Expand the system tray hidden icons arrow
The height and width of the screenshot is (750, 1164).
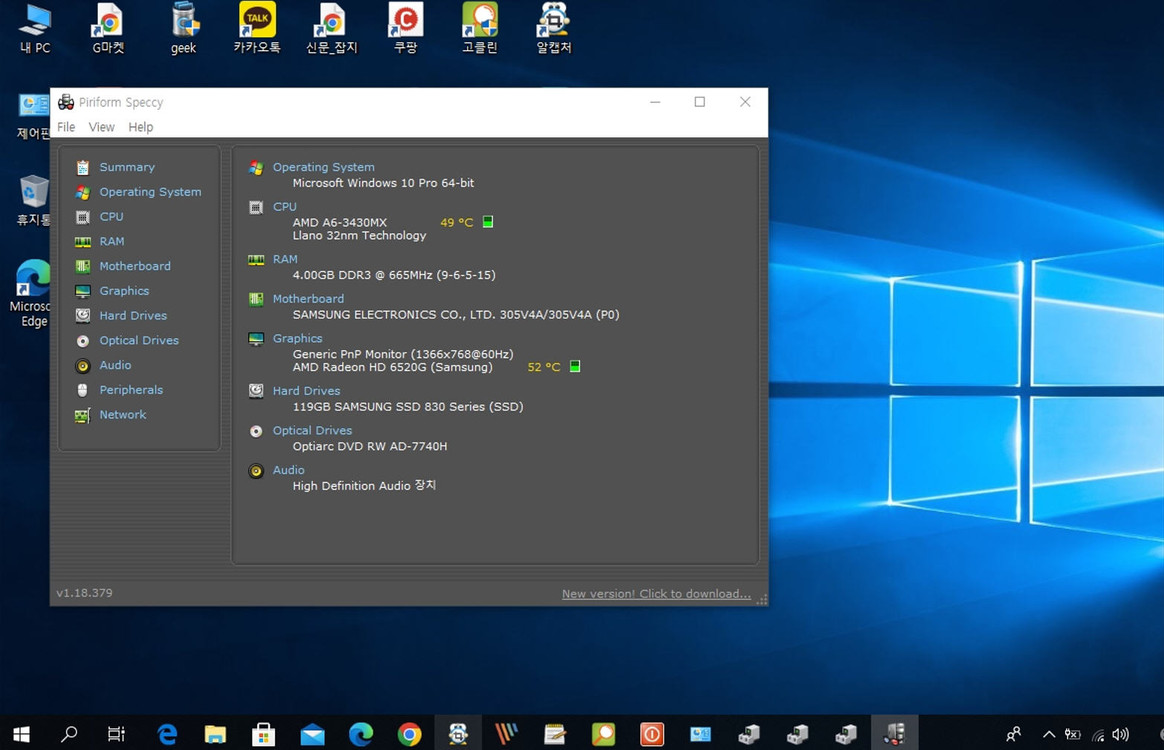(x=1048, y=734)
